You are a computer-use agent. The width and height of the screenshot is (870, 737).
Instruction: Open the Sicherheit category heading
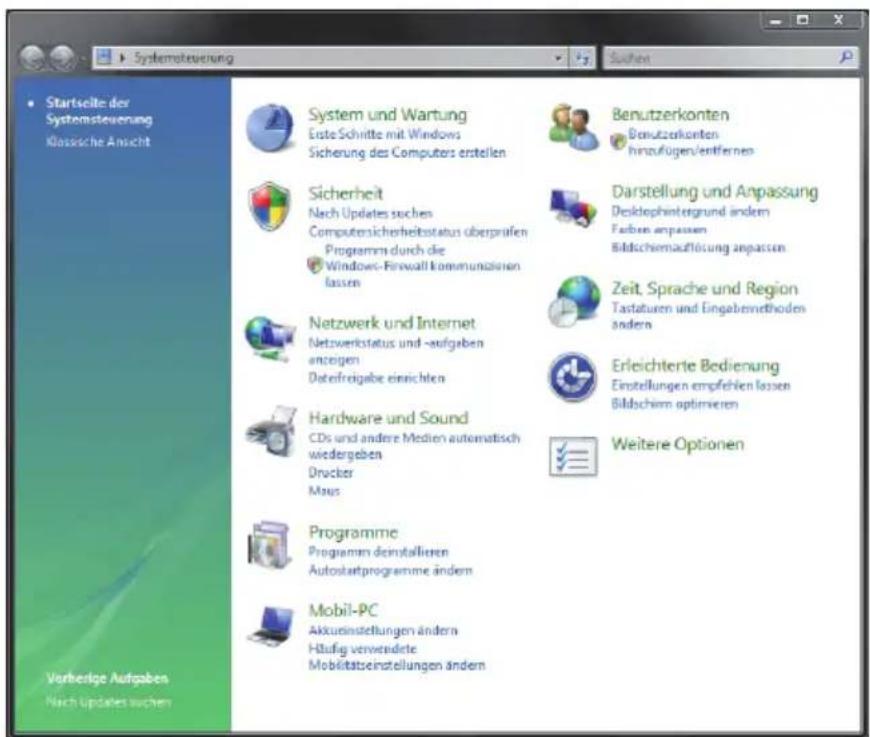click(x=346, y=193)
